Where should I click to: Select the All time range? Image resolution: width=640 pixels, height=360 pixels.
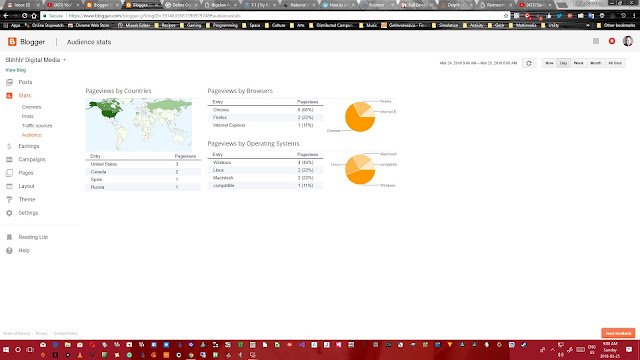[x=615, y=63]
